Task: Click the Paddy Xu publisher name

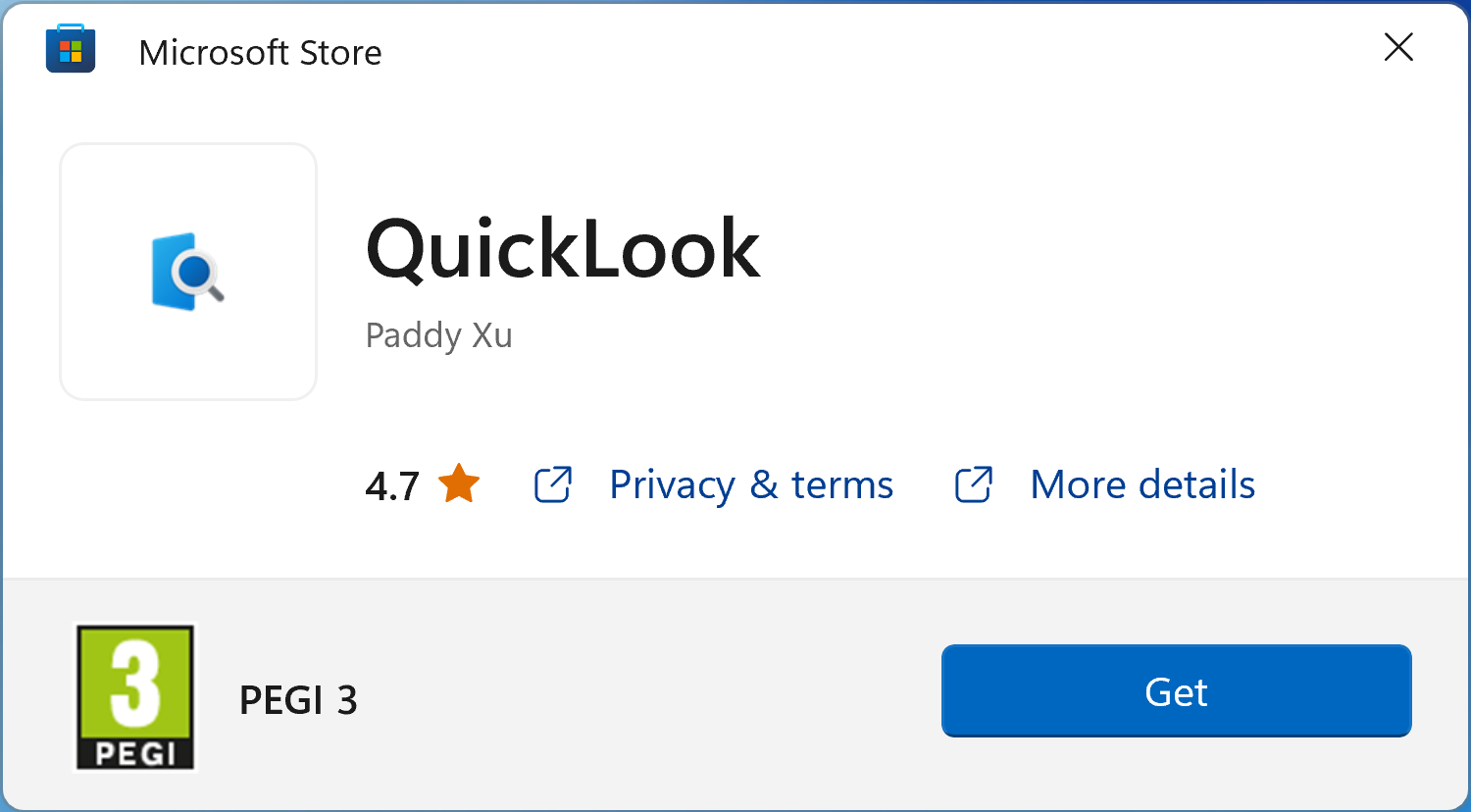Action: click(x=438, y=334)
